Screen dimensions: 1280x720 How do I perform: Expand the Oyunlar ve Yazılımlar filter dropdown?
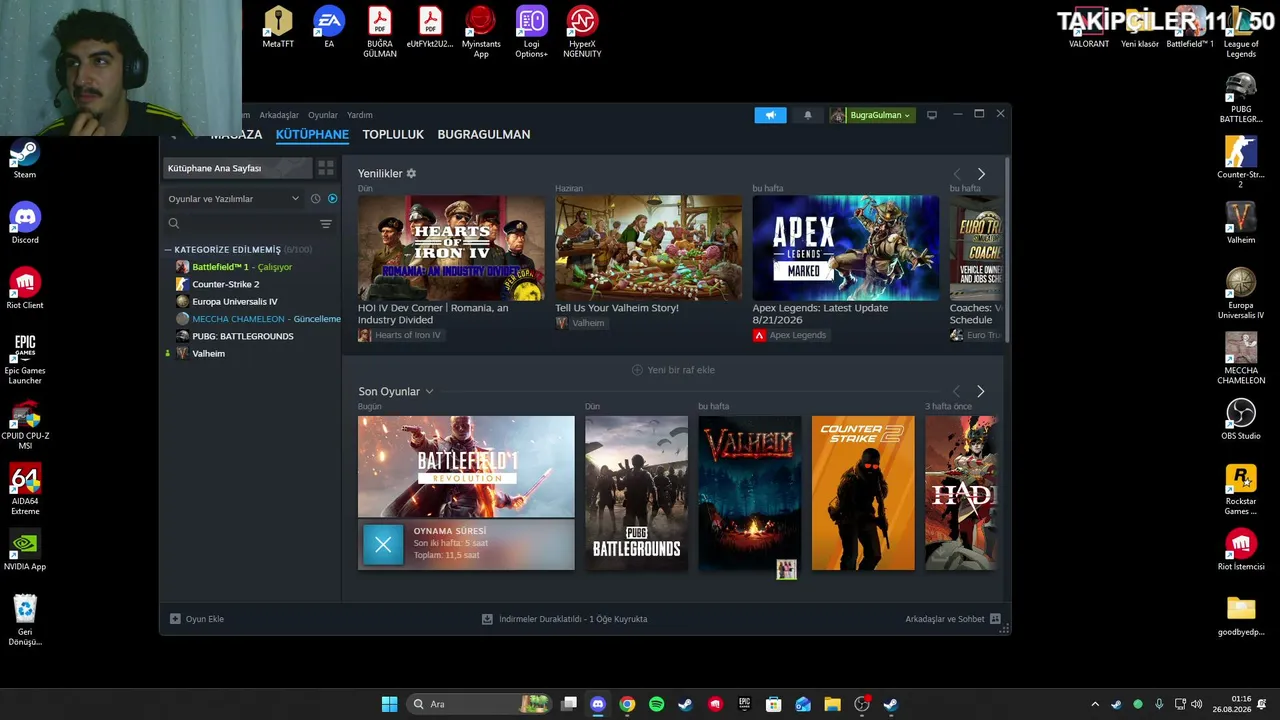pyautogui.click(x=234, y=199)
